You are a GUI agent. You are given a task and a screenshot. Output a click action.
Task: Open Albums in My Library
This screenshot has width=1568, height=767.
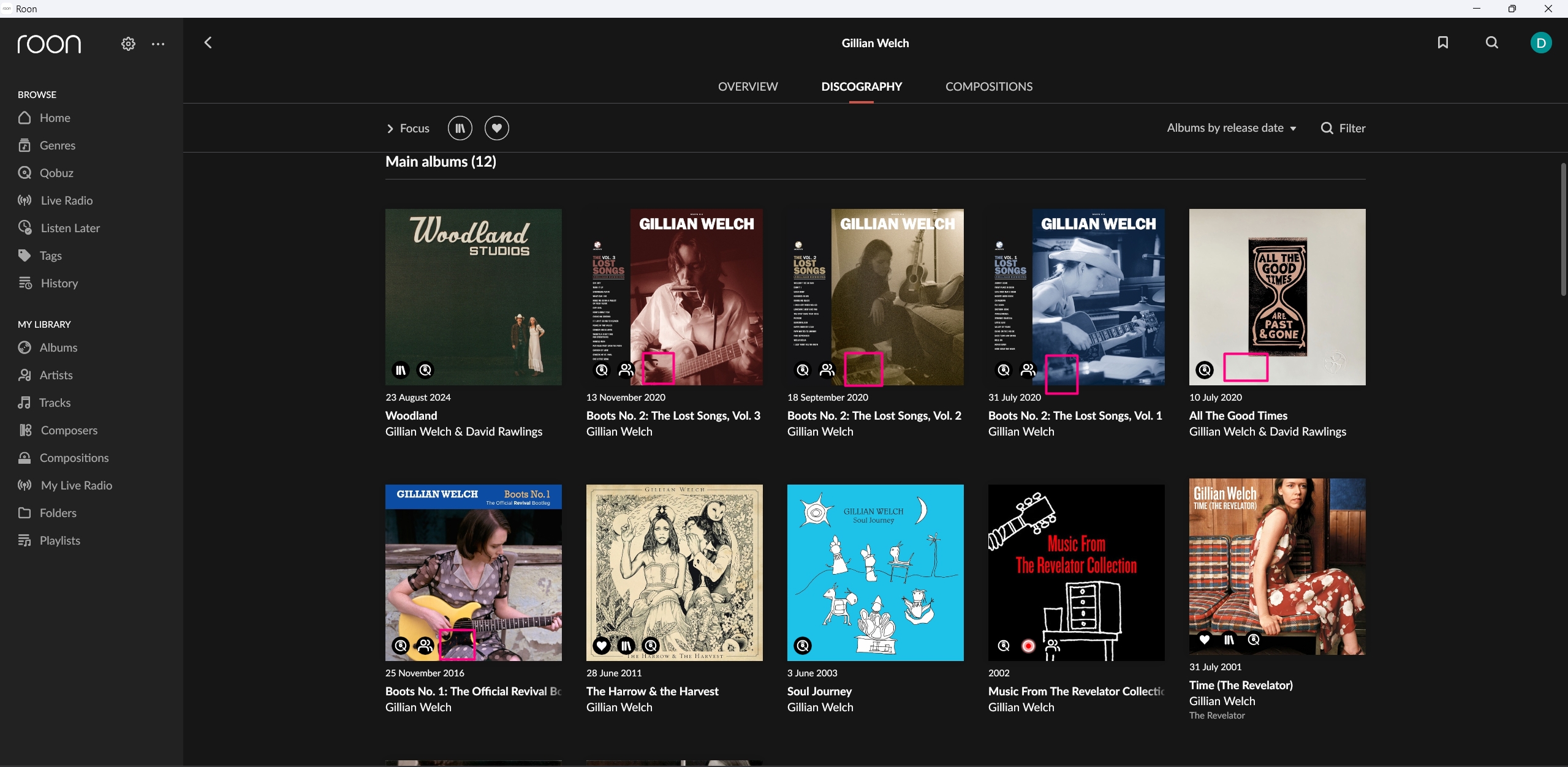pyautogui.click(x=48, y=347)
